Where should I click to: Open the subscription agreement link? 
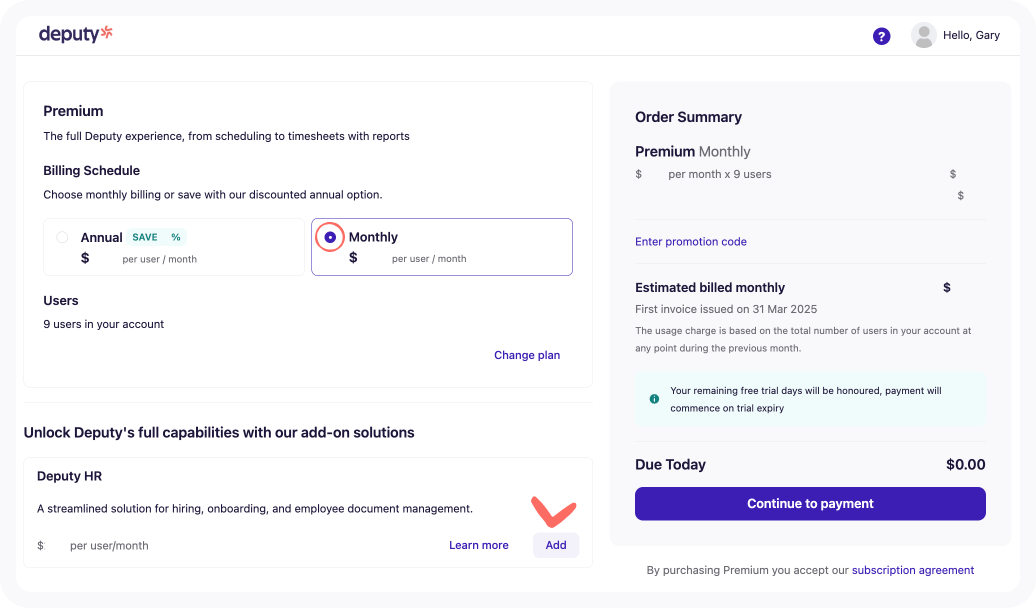pos(912,570)
